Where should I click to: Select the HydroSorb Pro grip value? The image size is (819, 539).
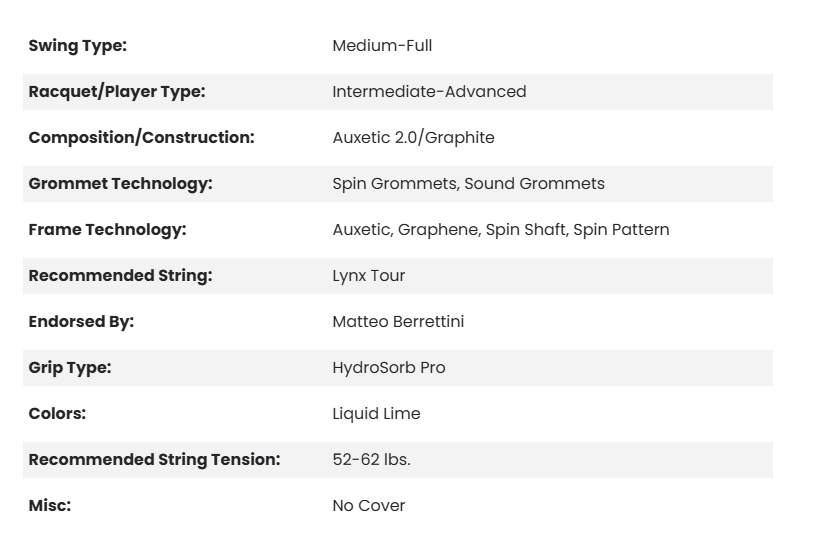(x=388, y=368)
